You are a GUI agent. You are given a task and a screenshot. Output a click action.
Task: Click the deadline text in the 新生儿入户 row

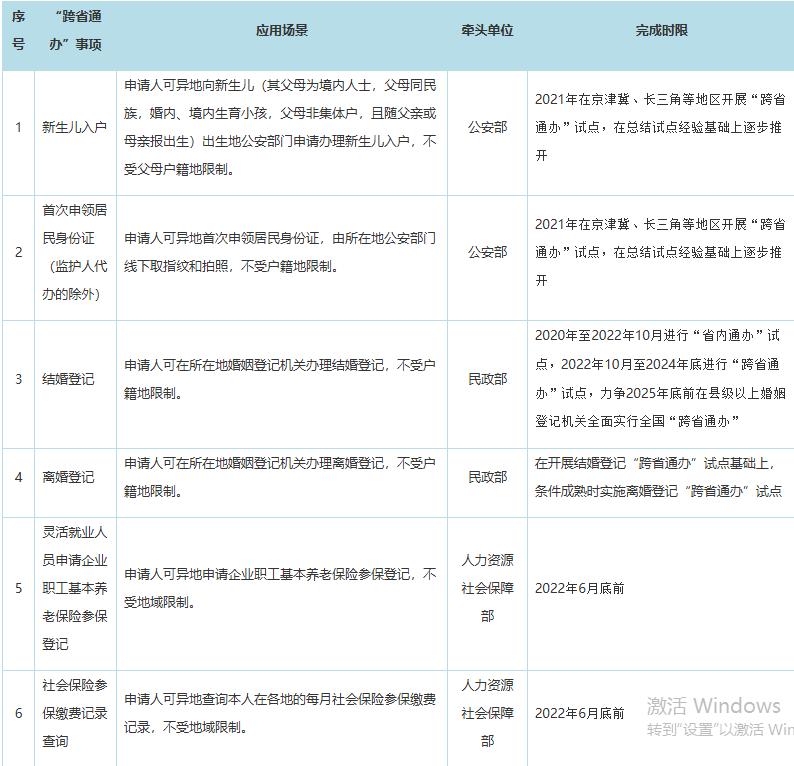click(x=660, y=127)
